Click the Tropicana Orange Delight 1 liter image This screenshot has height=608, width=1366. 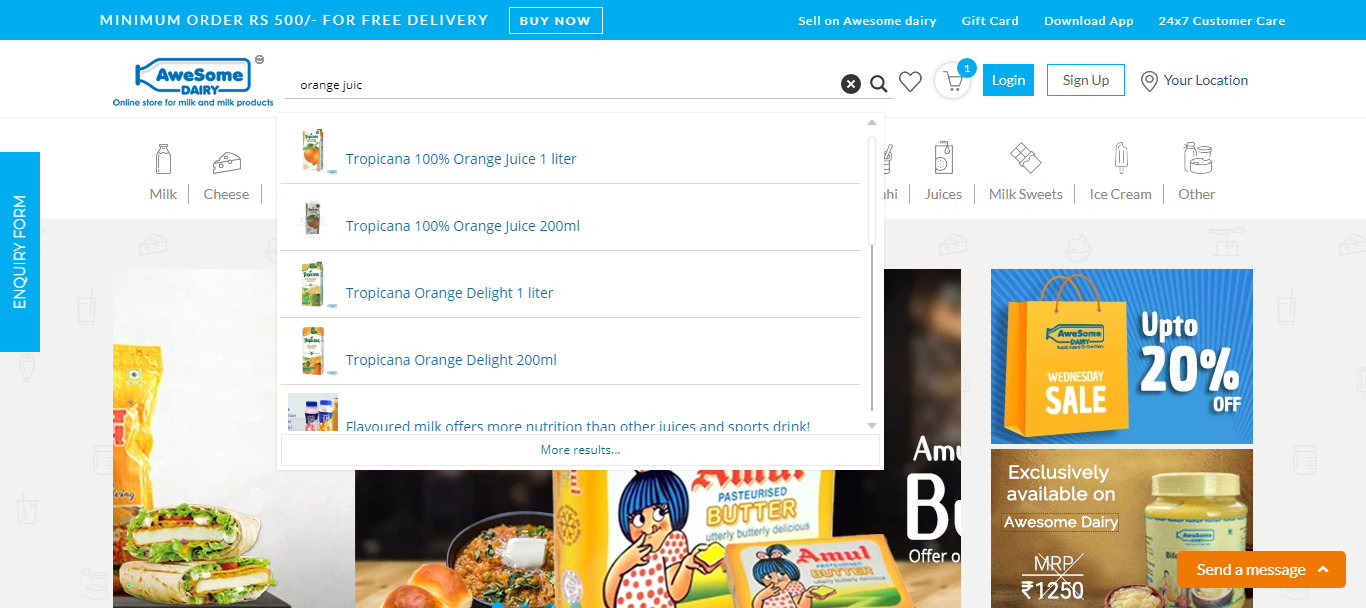click(313, 285)
